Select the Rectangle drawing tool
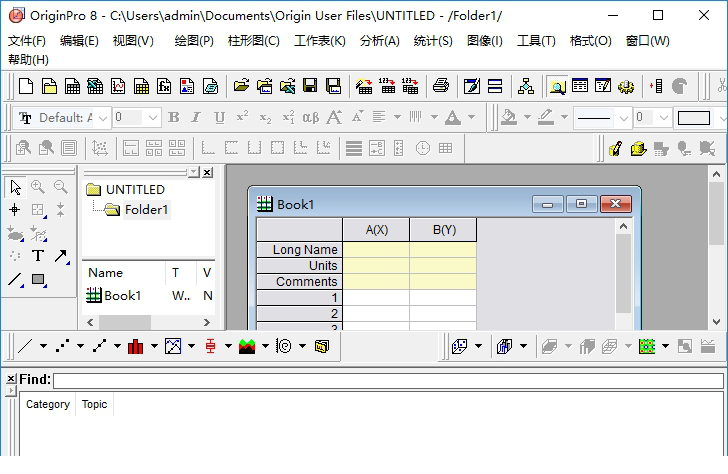Viewport: 728px width, 474px height. click(x=38, y=279)
